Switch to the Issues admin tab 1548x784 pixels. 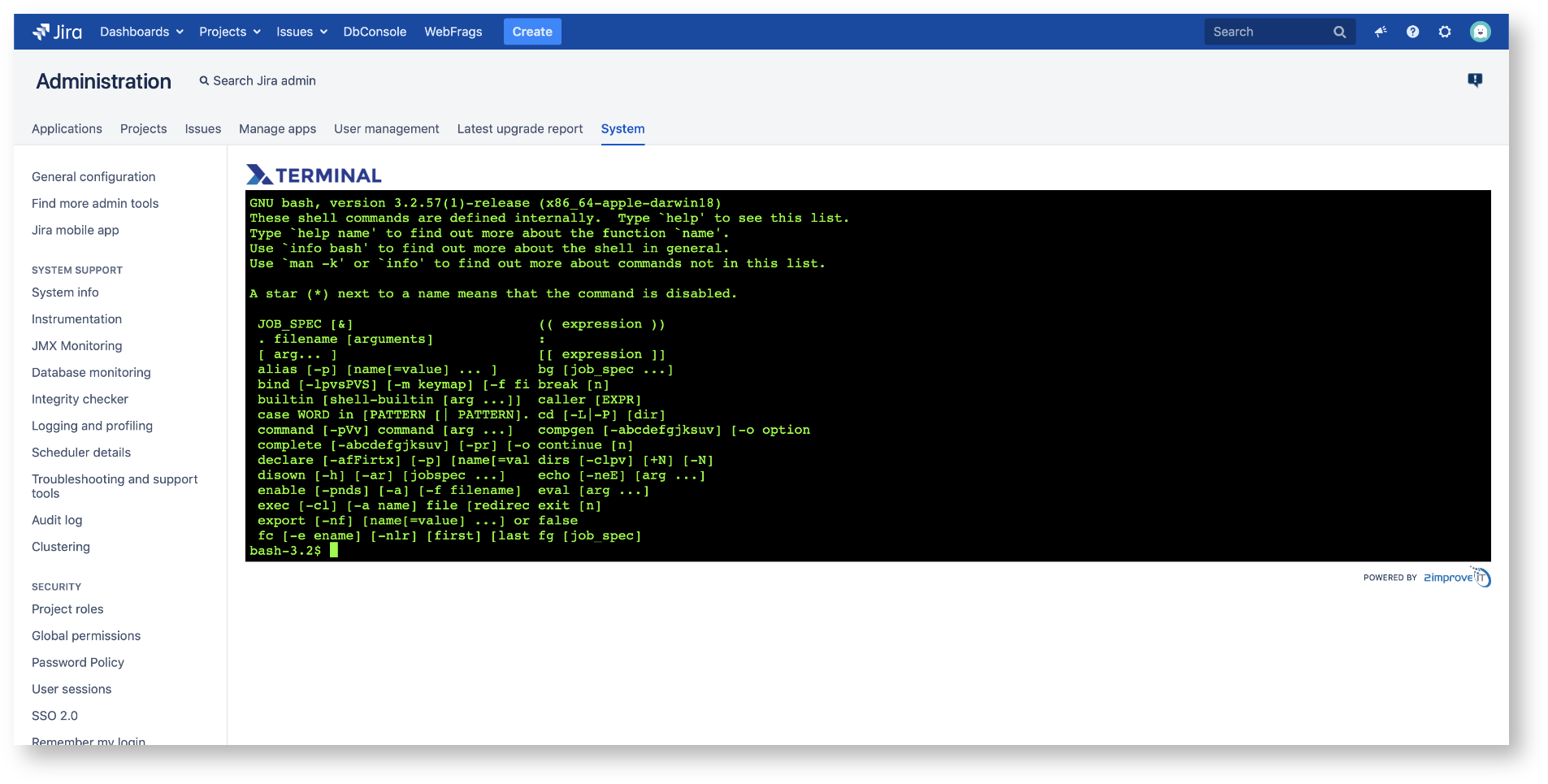coord(203,128)
